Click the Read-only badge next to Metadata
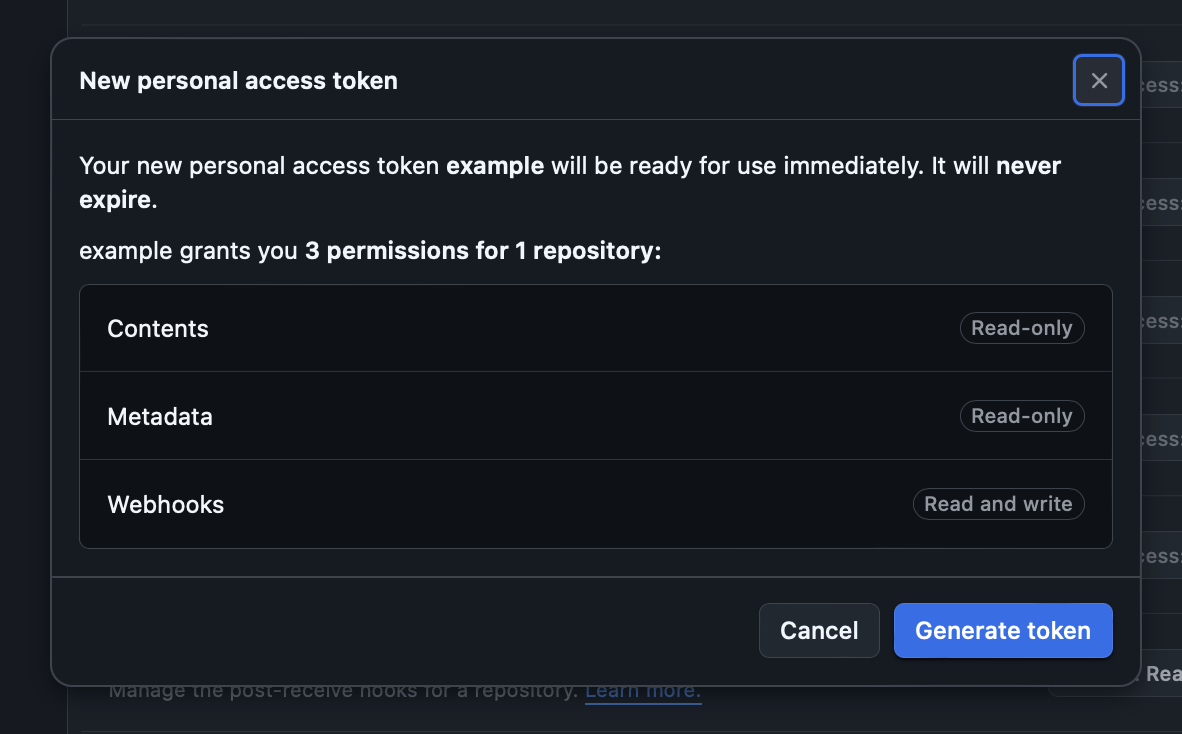1182x734 pixels. [x=1021, y=416]
